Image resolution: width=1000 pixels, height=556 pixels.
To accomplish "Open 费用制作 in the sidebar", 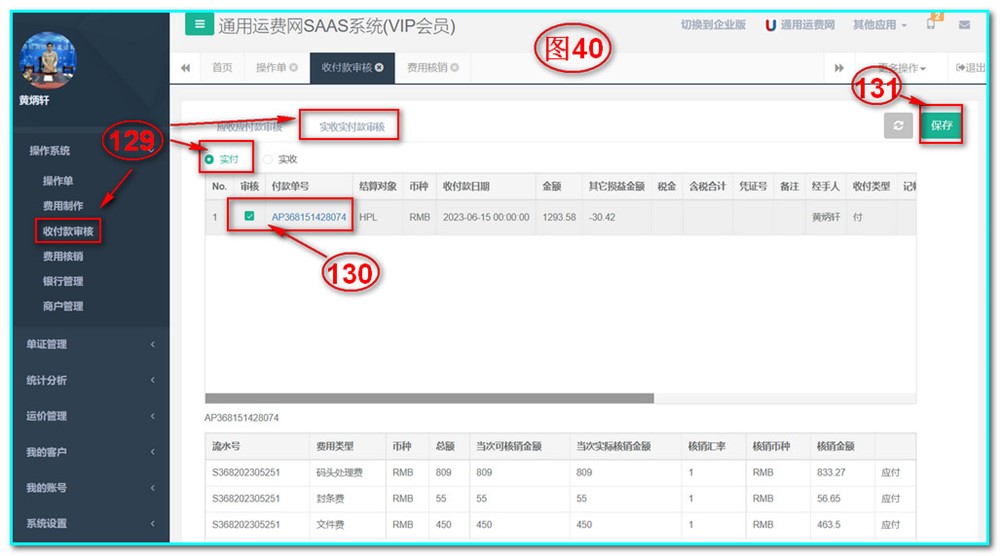I will 63,206.
